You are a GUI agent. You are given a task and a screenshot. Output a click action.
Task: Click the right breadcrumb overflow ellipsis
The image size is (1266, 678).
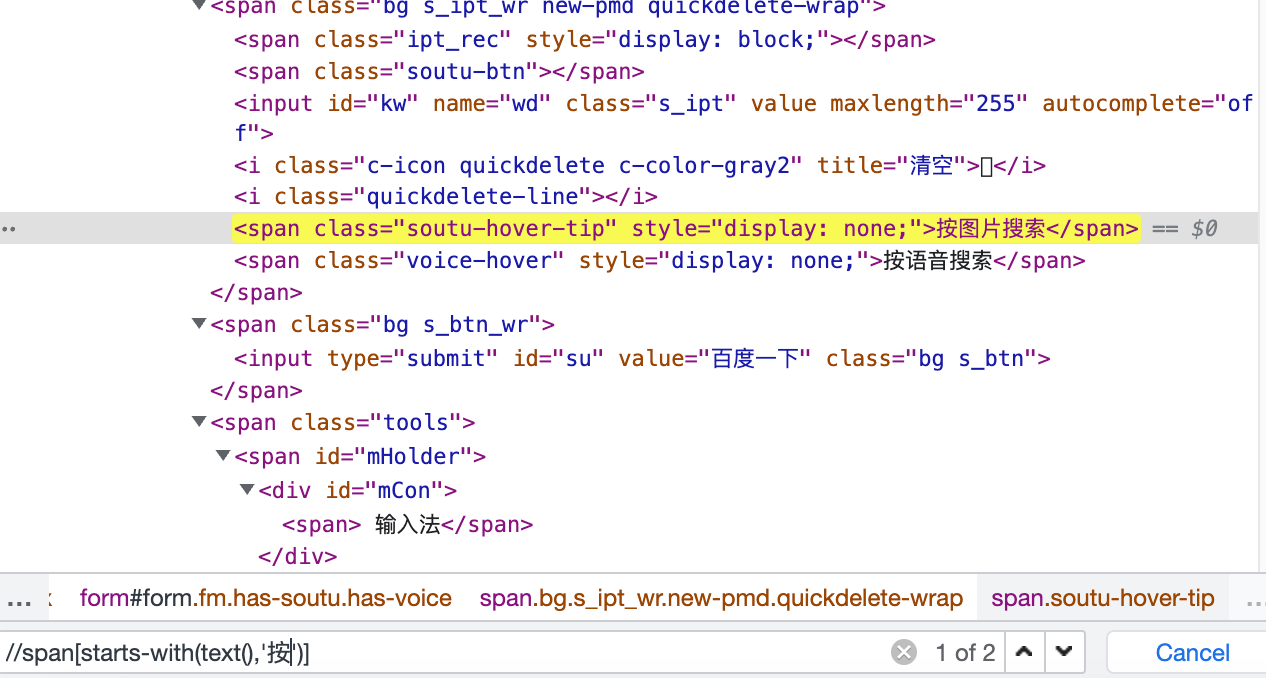click(1254, 600)
